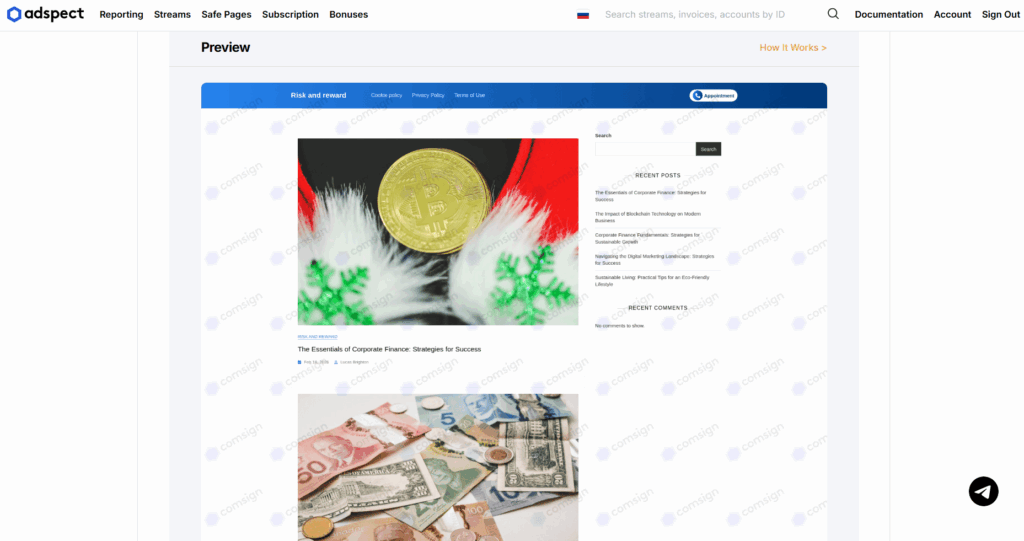
Task: Click the adspect logo icon
Action: (14, 14)
